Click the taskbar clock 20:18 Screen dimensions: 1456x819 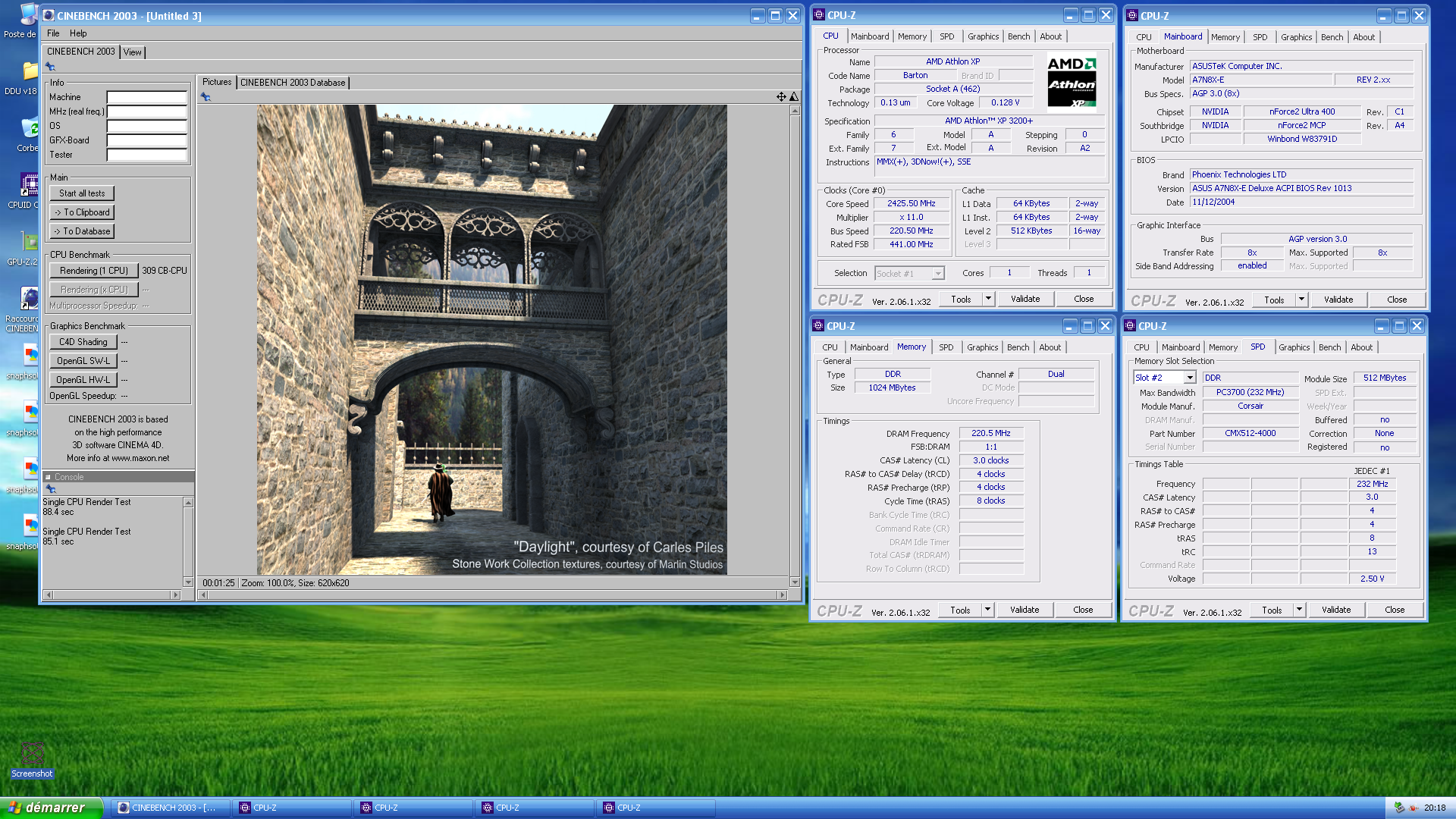point(1435,808)
